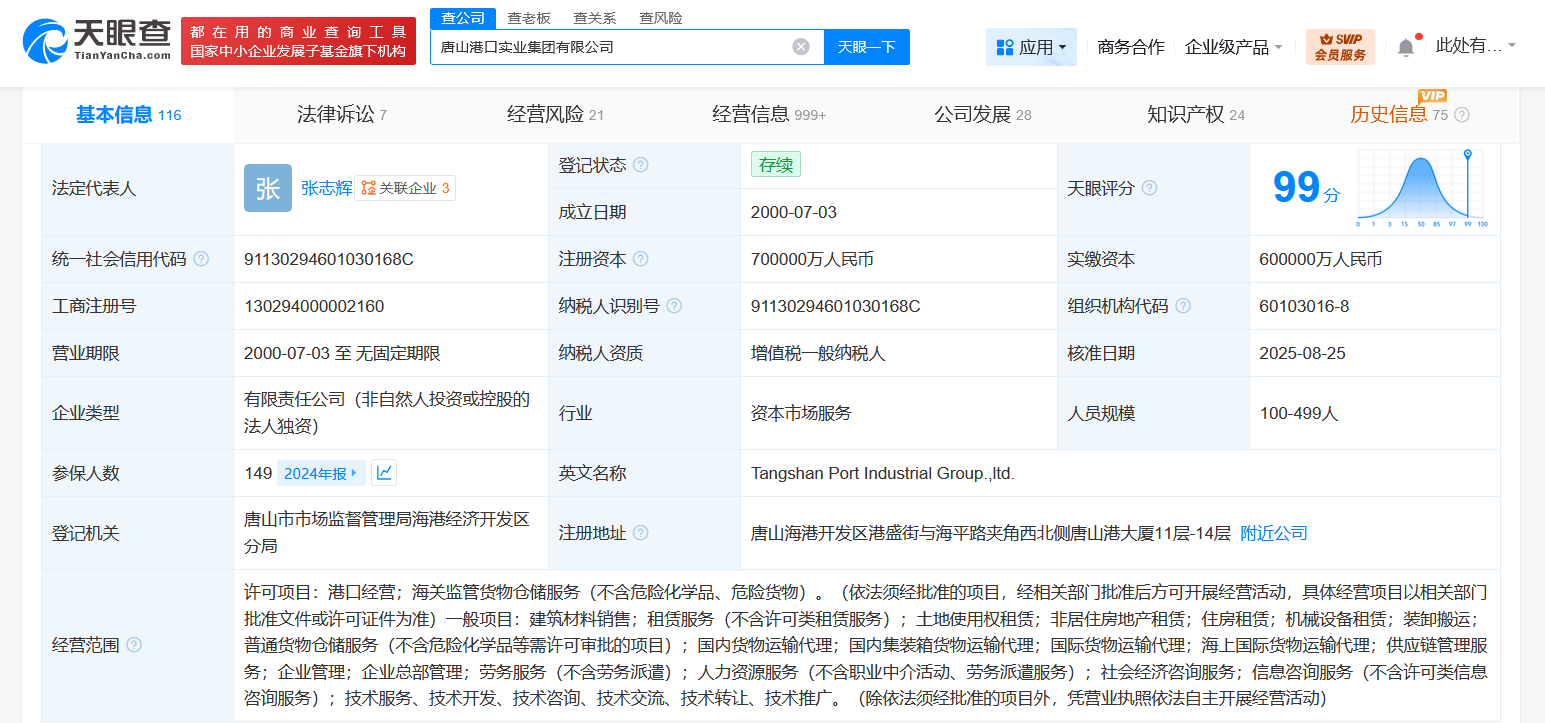The image size is (1545, 723).
Task: Expand the 应用 dropdown menu
Action: 1031,47
